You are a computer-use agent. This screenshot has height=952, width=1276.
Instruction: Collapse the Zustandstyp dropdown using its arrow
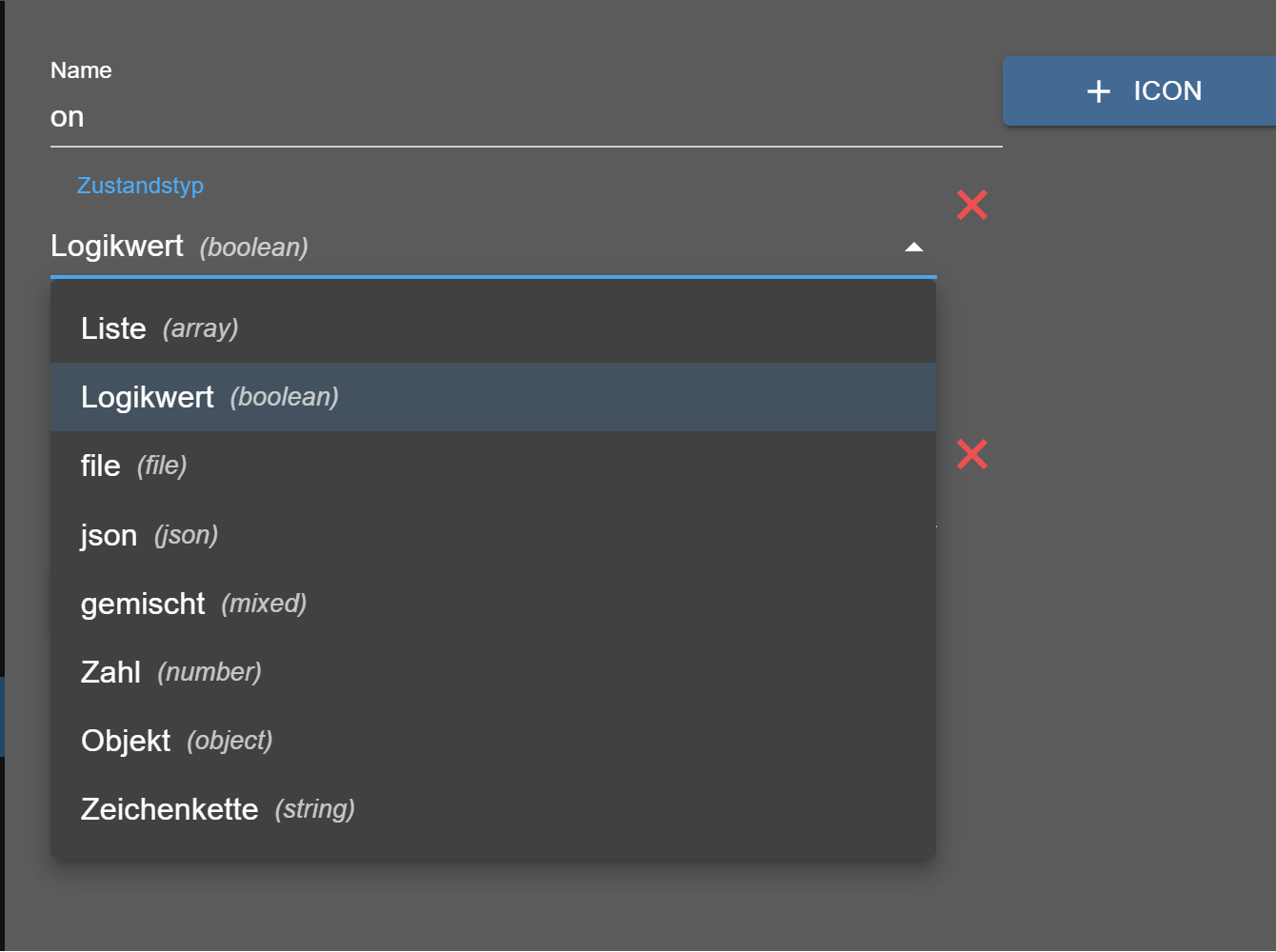(x=913, y=248)
